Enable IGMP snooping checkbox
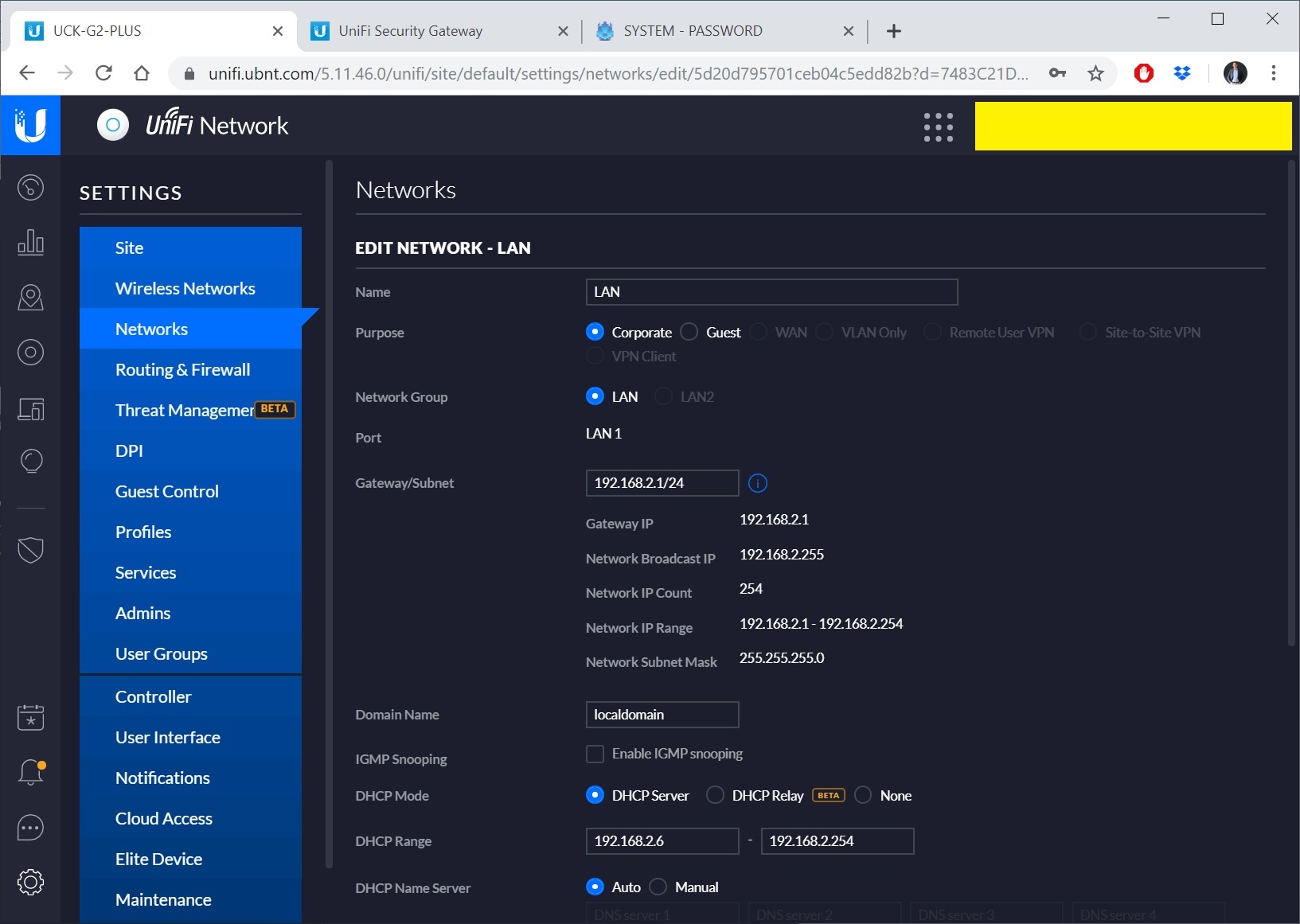This screenshot has width=1300, height=924. (x=595, y=754)
